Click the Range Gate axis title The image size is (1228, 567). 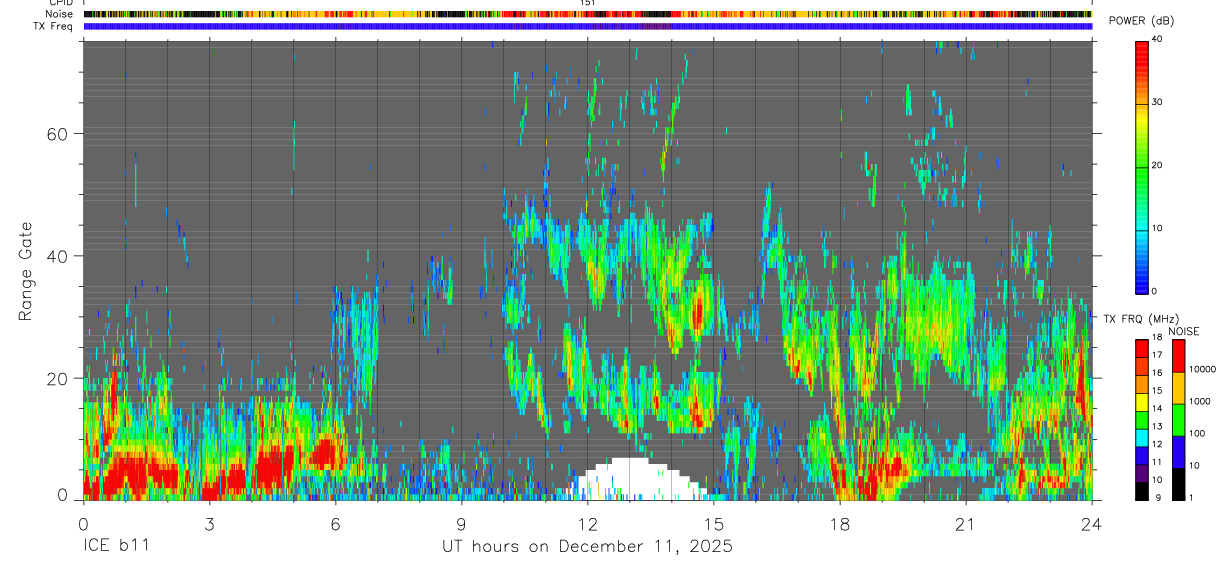click(x=26, y=270)
